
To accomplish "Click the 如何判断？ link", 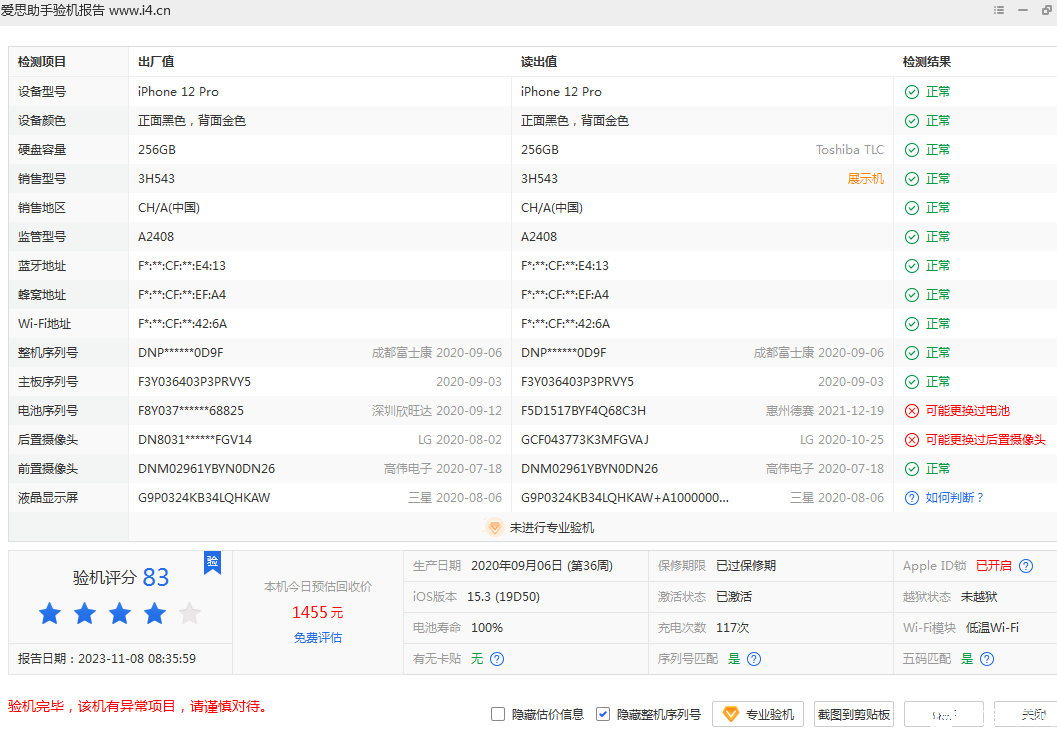I will (955, 497).
